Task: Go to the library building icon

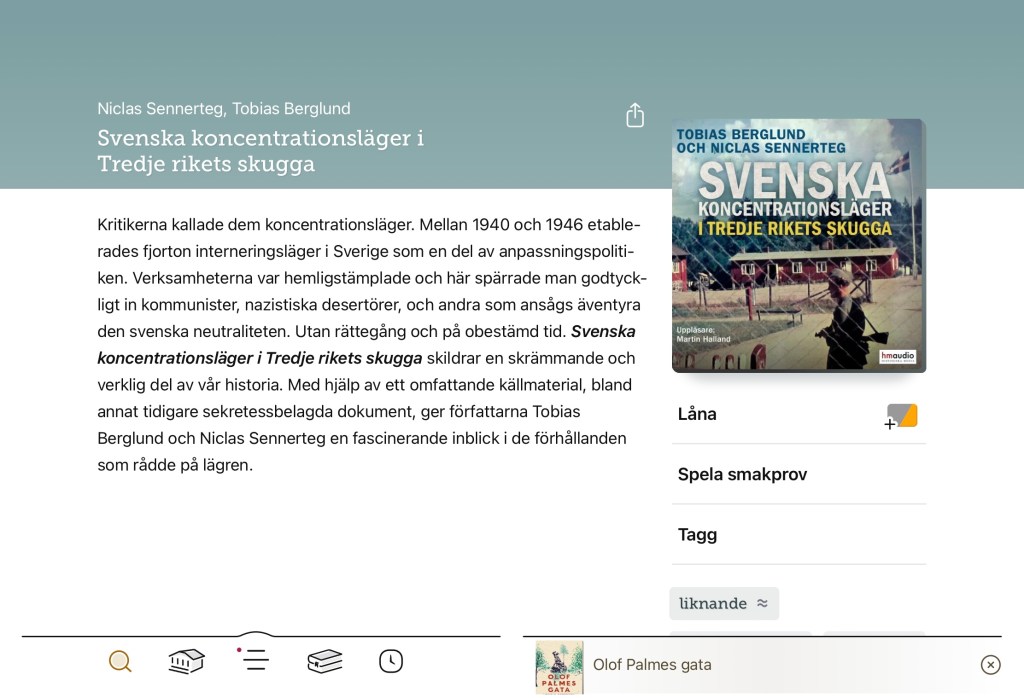Action: (187, 661)
